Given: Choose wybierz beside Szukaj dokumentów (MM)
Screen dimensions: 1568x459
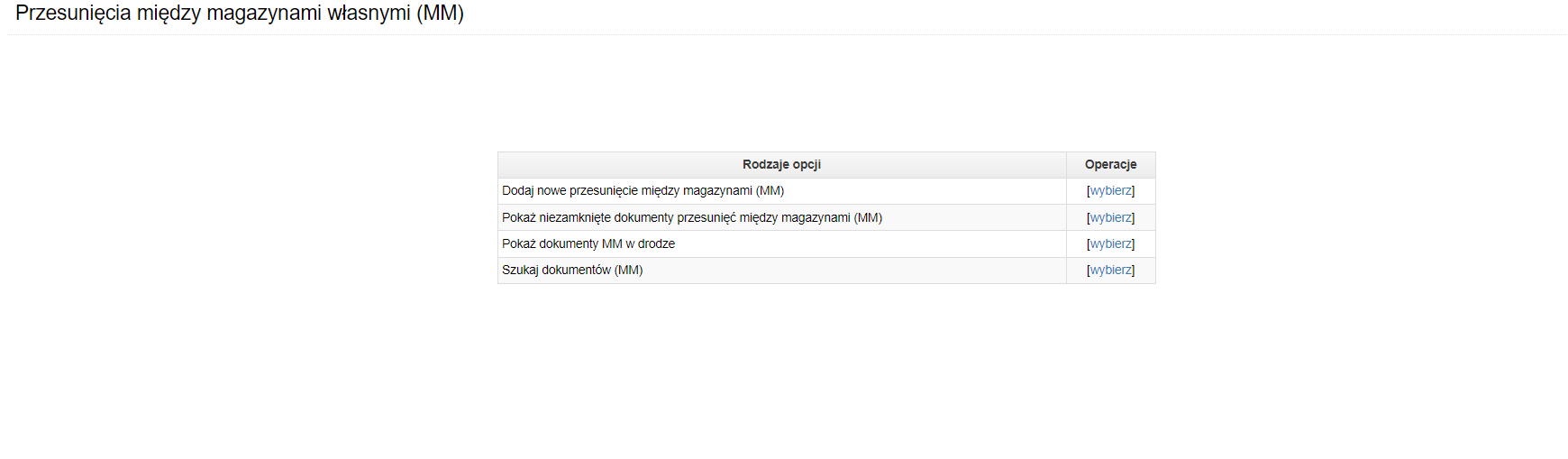Looking at the screenshot, I should click(x=1110, y=270).
